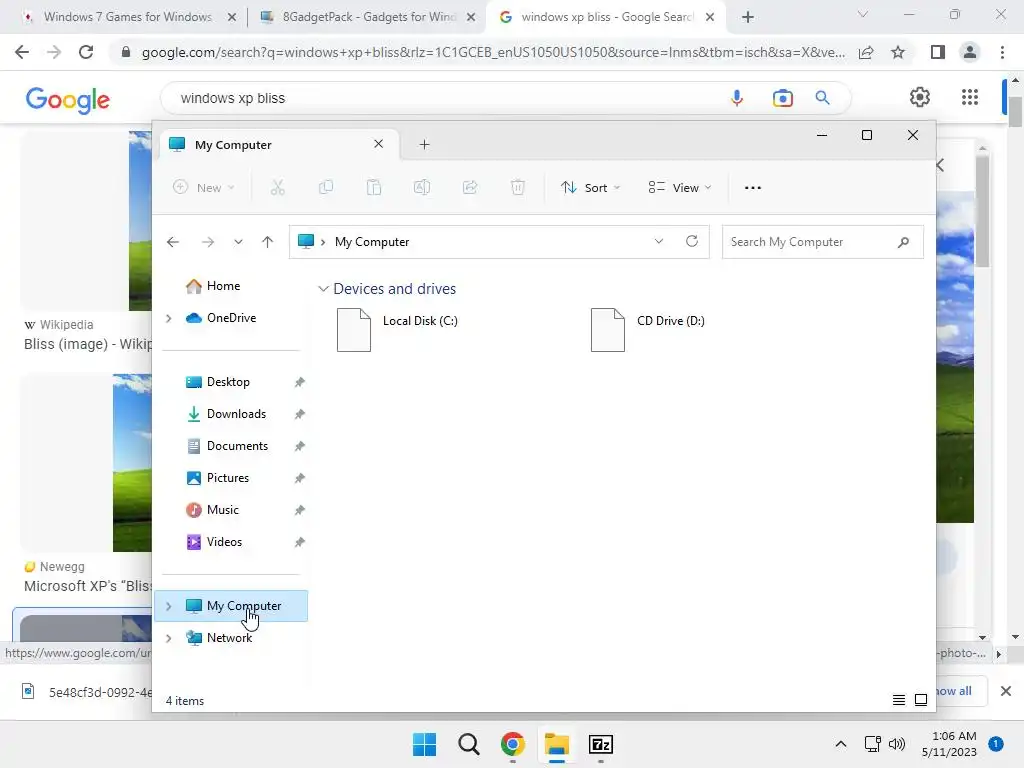Click the magnifier in Search My Computer box
The width and height of the screenshot is (1024, 768).
tap(903, 242)
